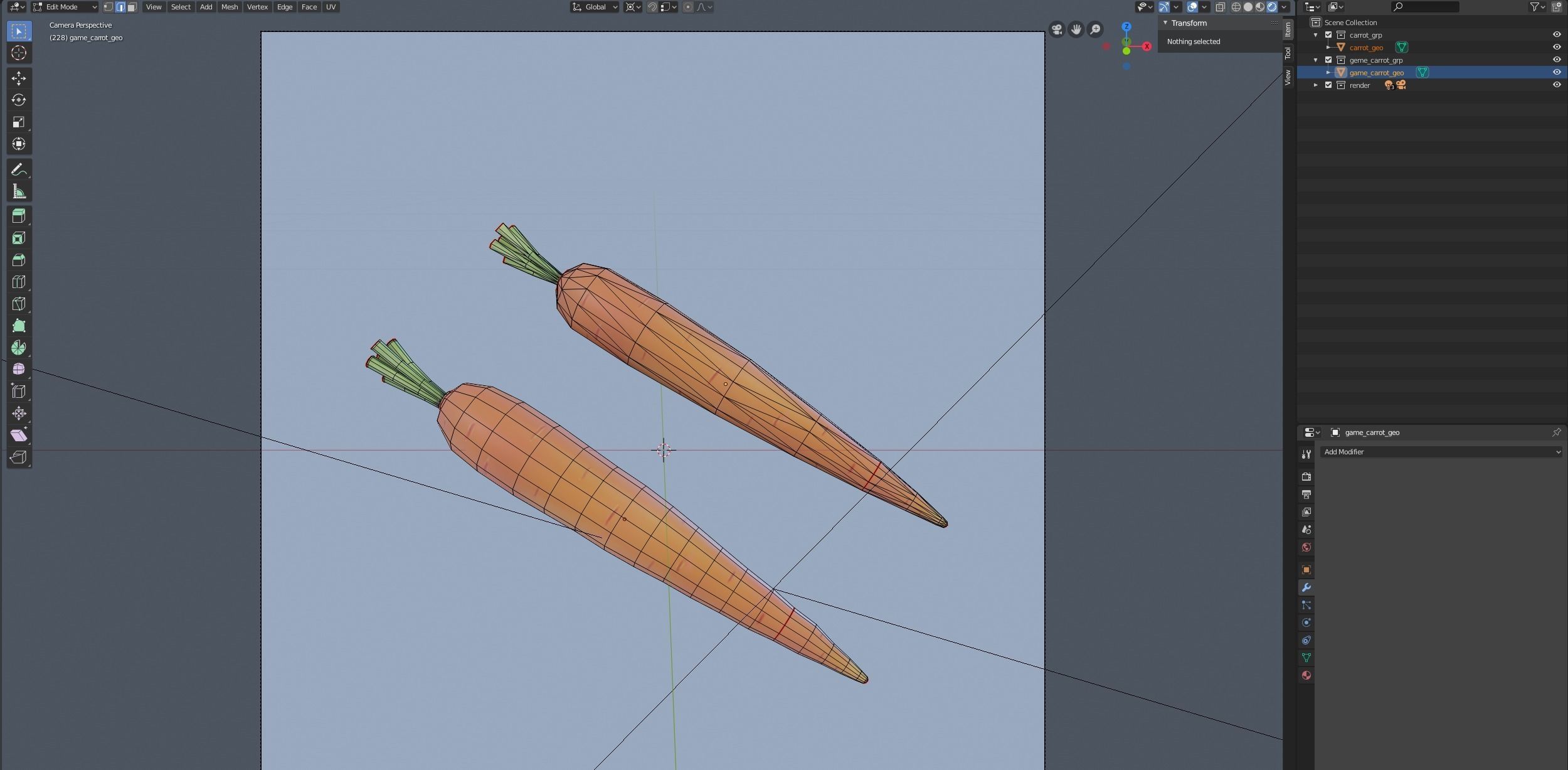Select the Select Box tool

tap(19, 31)
